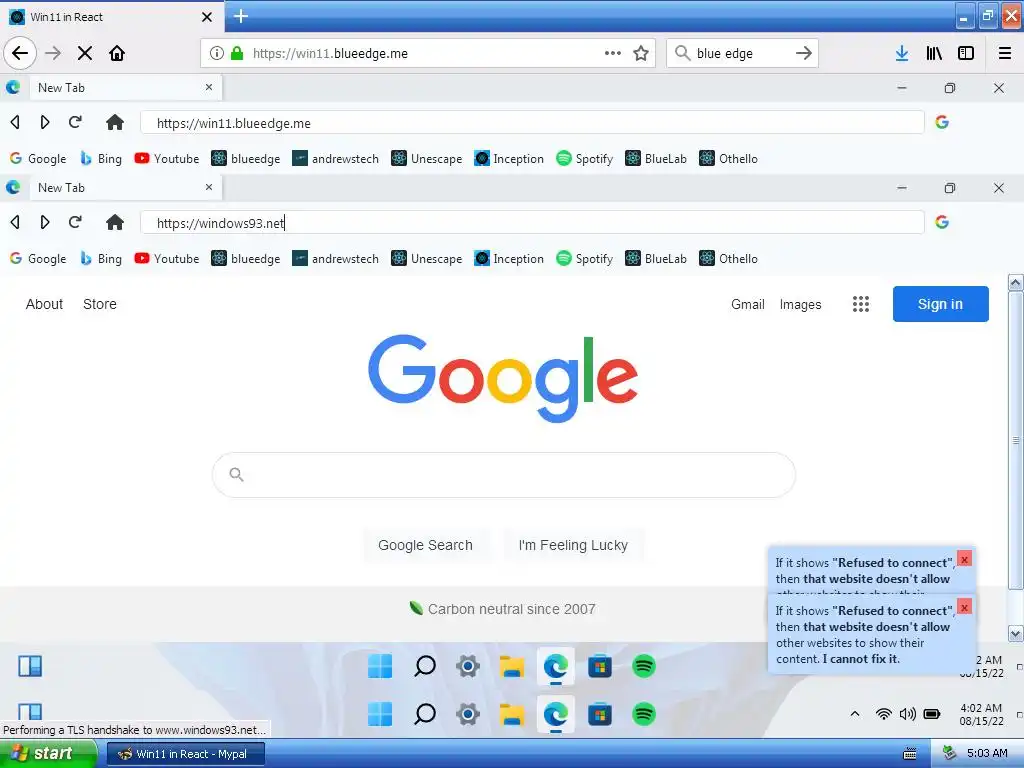Click back in outer Edge window
1024x768 pixels.
15,122
